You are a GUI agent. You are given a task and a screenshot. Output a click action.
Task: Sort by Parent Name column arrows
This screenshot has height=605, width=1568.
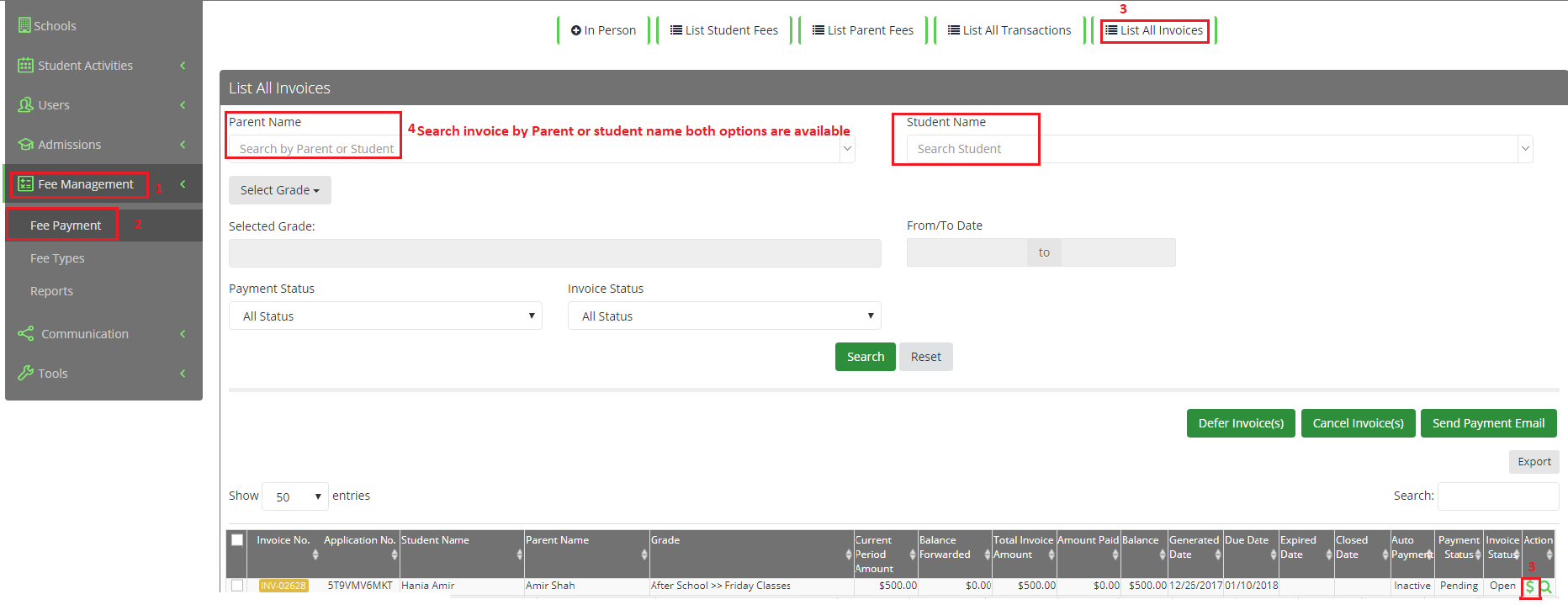tap(644, 555)
